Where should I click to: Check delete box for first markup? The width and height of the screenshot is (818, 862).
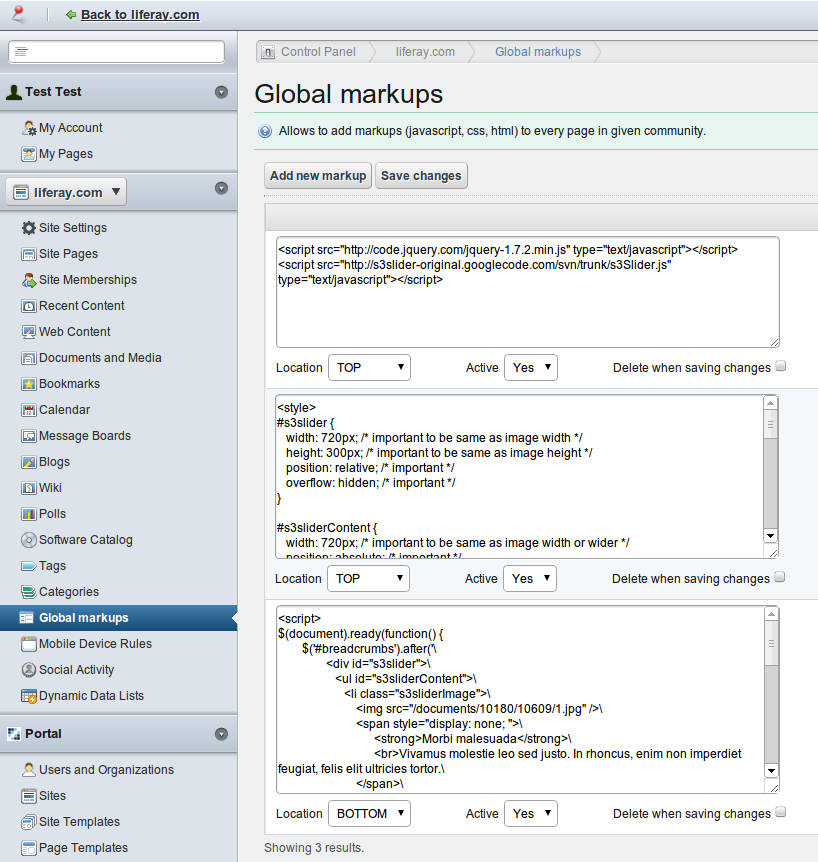781,367
